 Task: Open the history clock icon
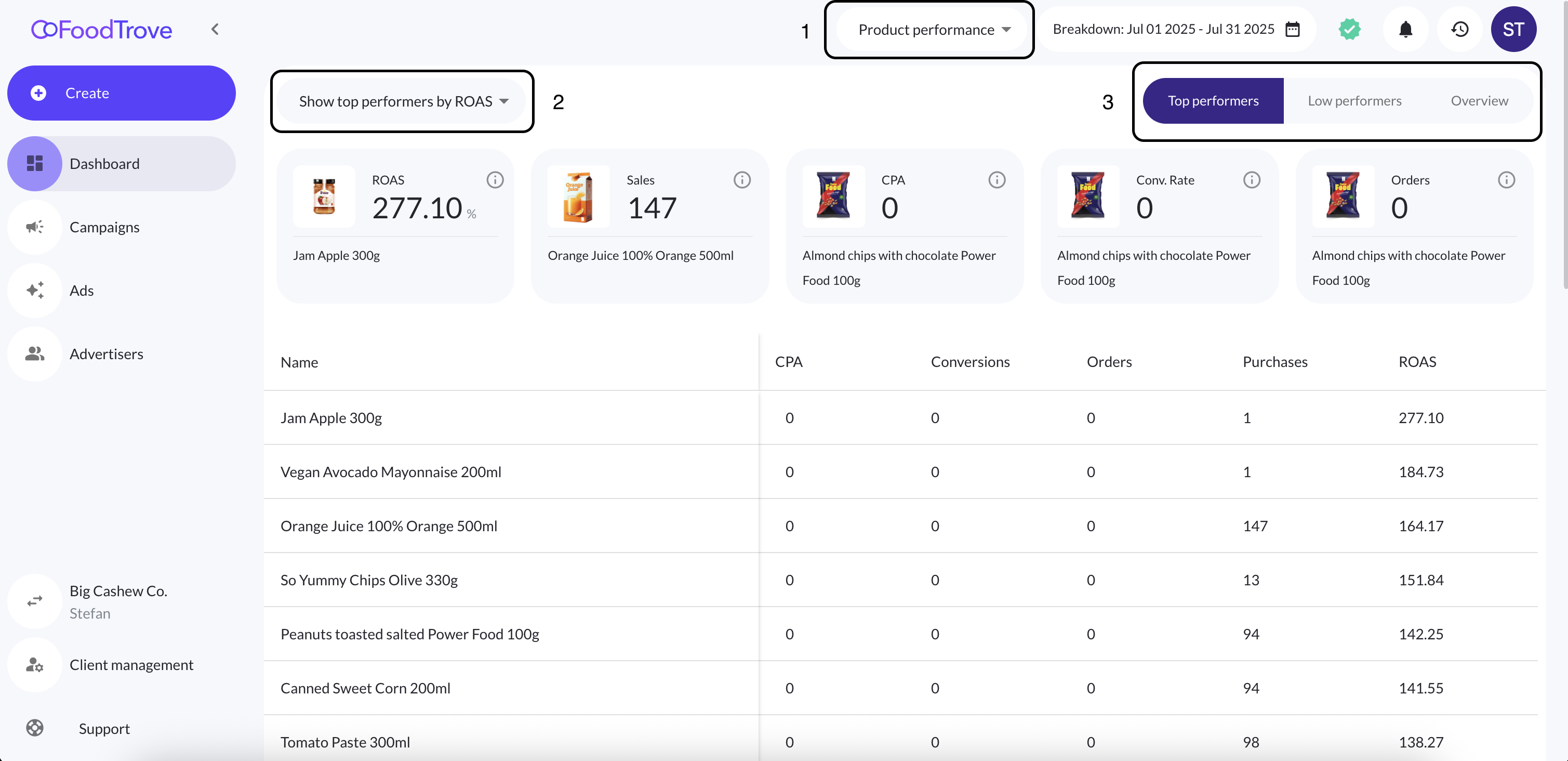click(1459, 29)
